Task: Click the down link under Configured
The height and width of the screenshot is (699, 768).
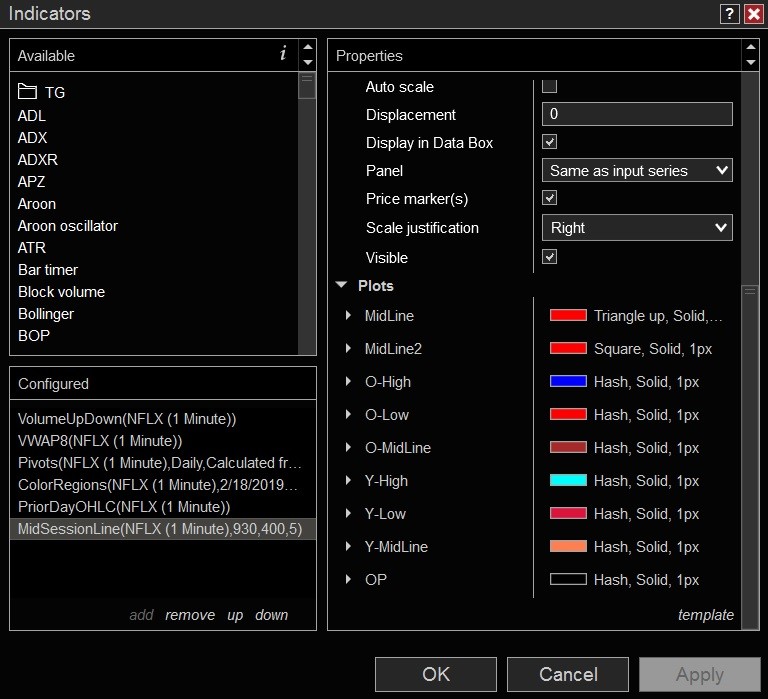Action: coord(271,615)
